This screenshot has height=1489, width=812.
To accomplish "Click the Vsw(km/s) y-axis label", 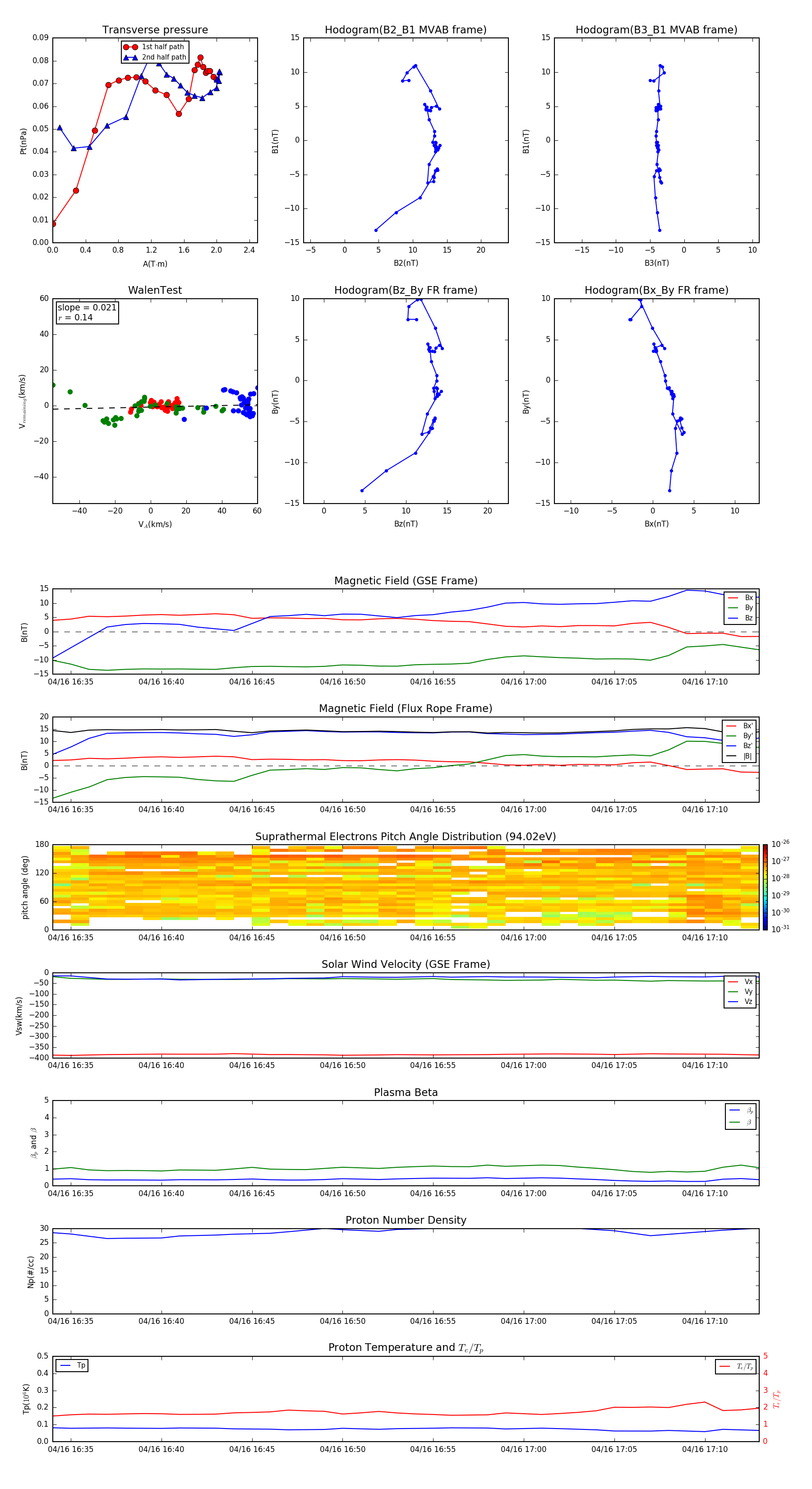I will coord(19,1016).
